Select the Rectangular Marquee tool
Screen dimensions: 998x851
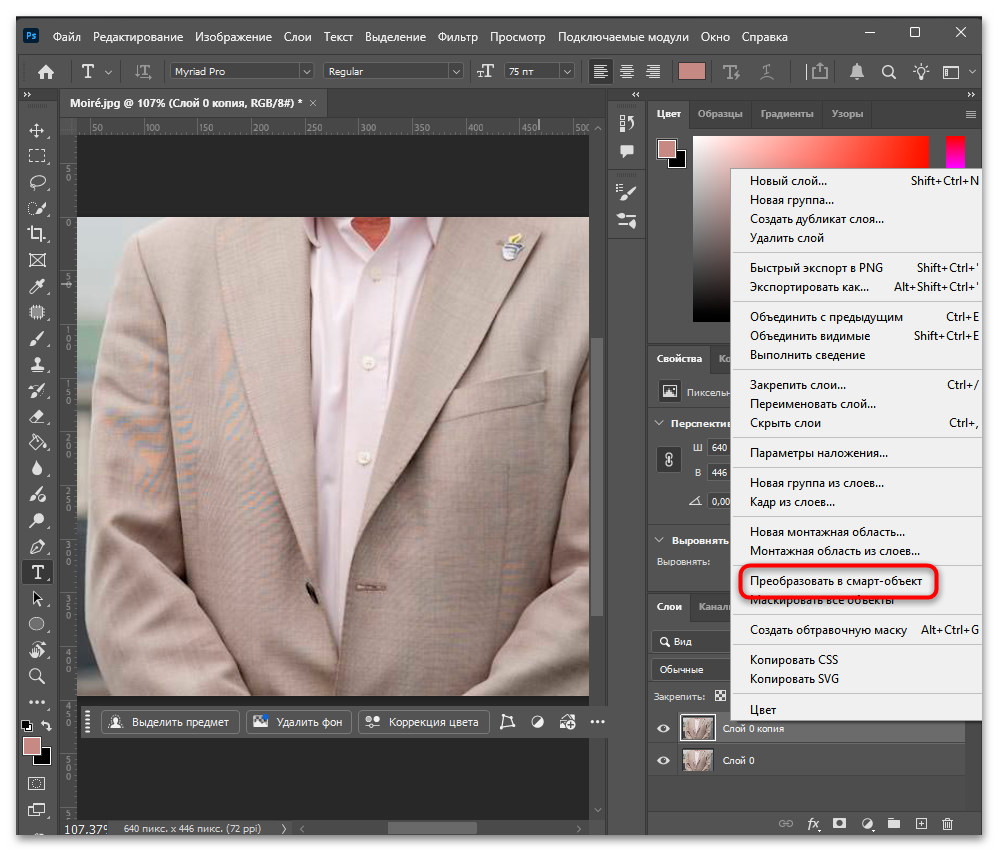tap(37, 157)
